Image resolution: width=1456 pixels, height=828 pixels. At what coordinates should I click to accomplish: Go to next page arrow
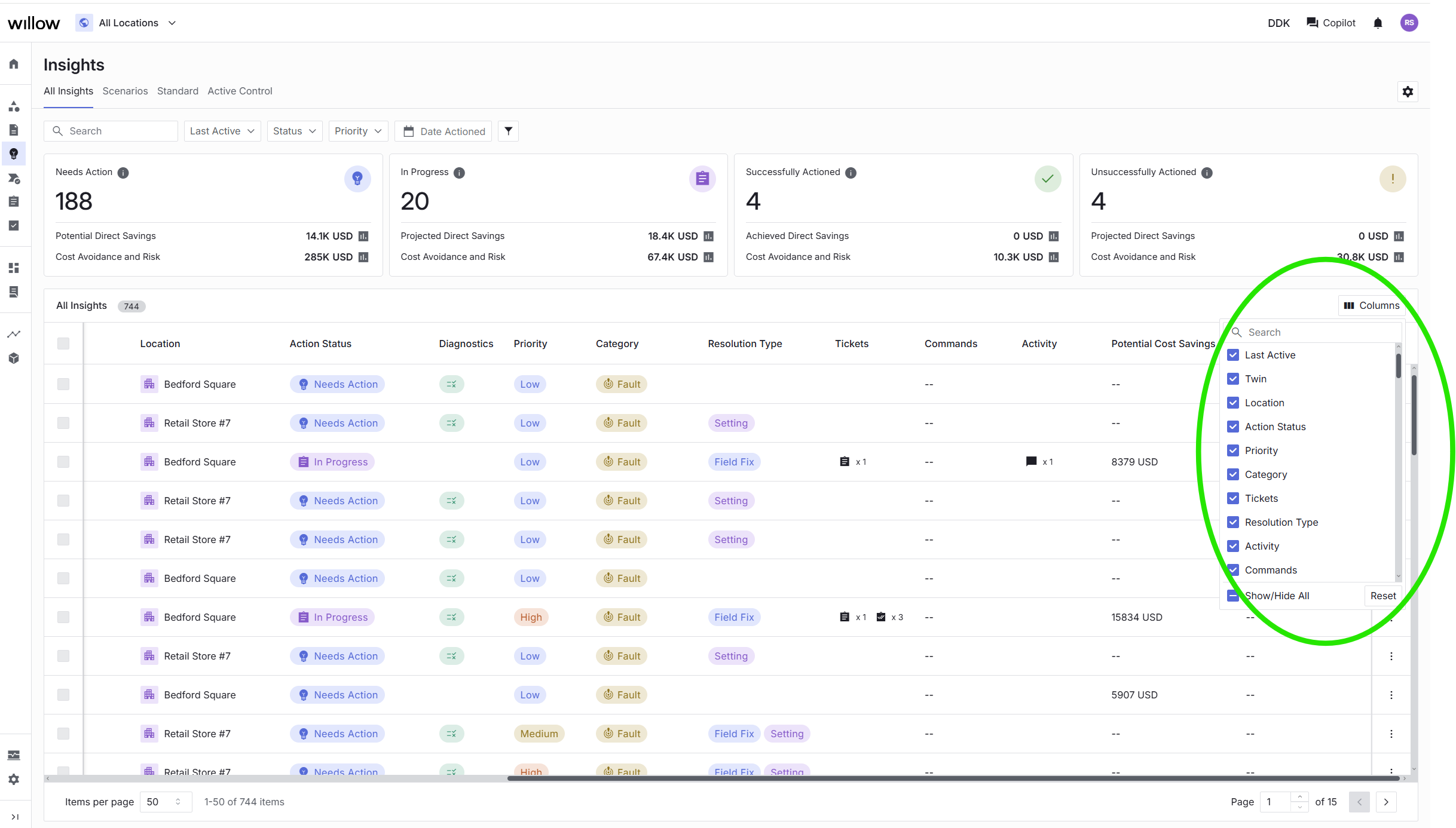click(x=1386, y=802)
